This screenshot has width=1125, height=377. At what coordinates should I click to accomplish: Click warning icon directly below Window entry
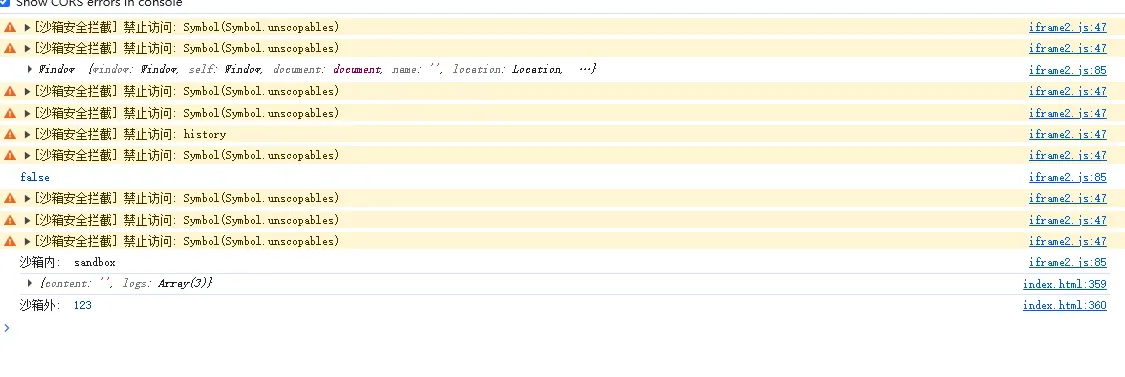(10, 91)
